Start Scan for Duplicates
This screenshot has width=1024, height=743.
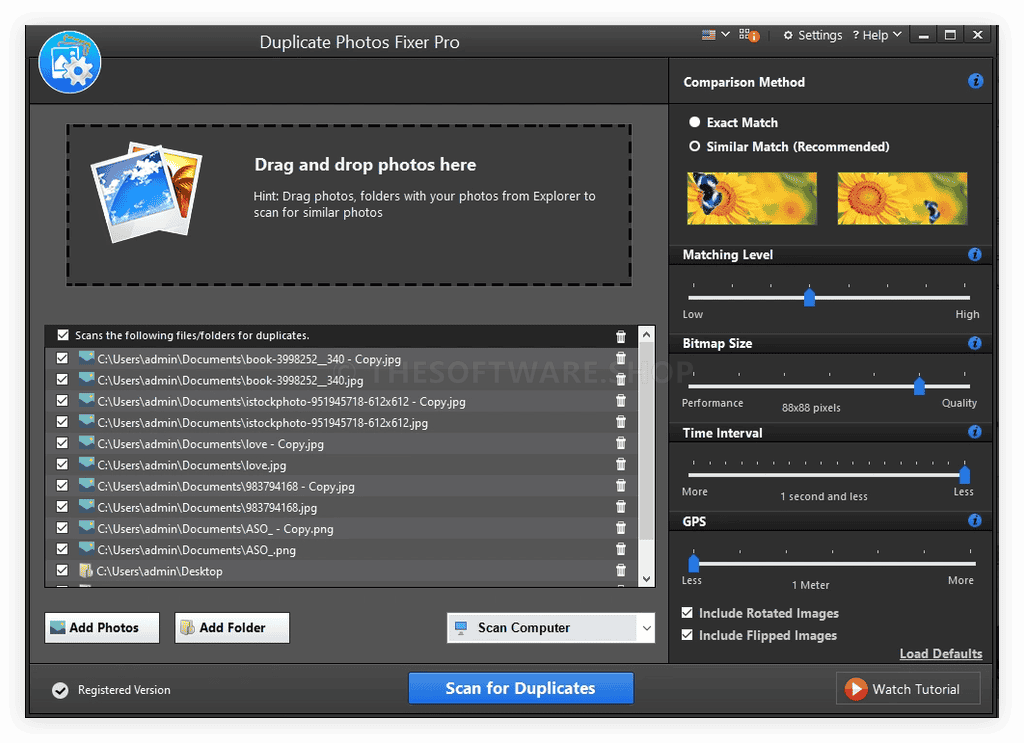(x=520, y=688)
